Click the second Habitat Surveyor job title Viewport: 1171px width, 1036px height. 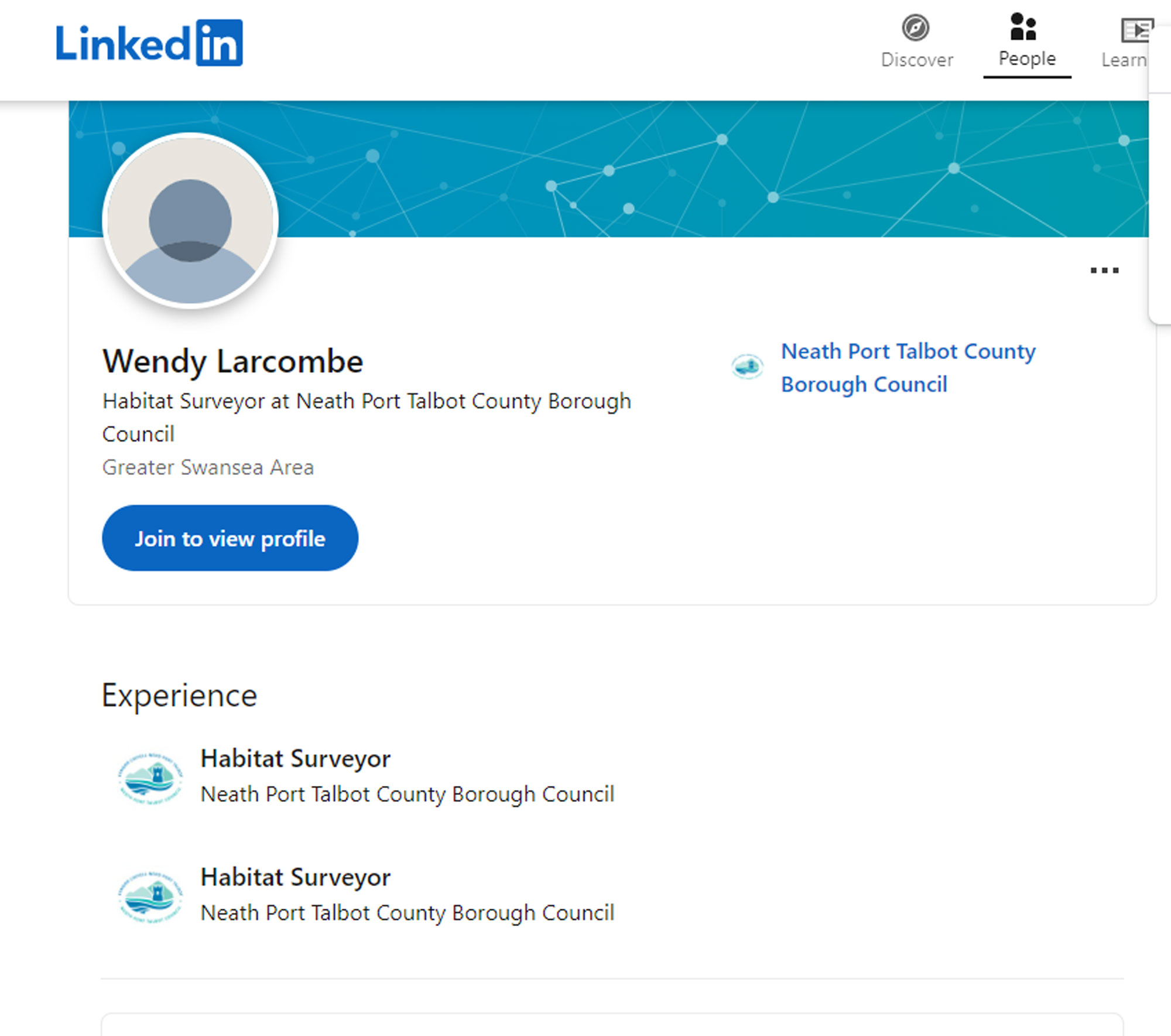point(295,877)
